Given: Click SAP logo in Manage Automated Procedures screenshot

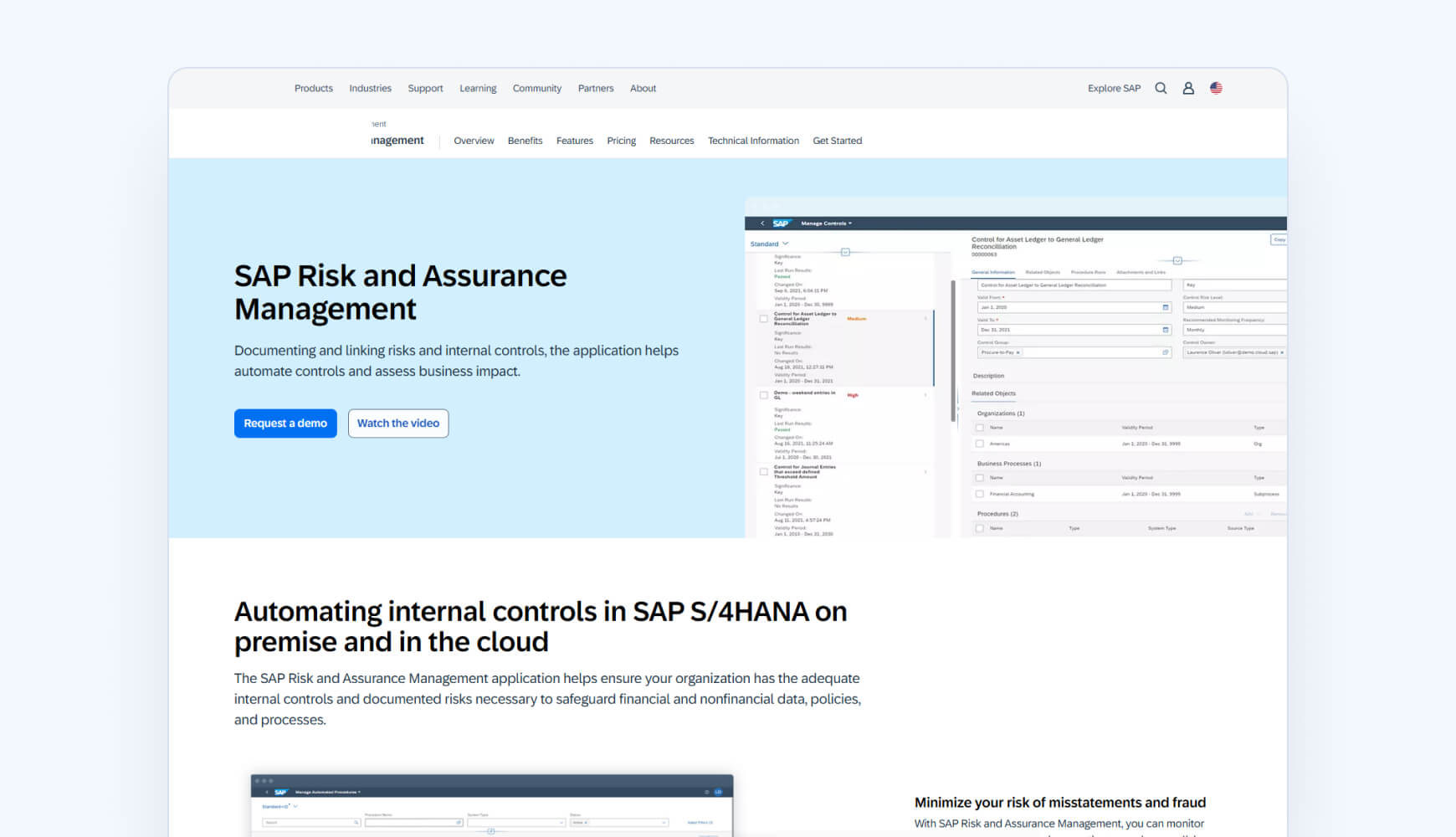Looking at the screenshot, I should (x=280, y=792).
